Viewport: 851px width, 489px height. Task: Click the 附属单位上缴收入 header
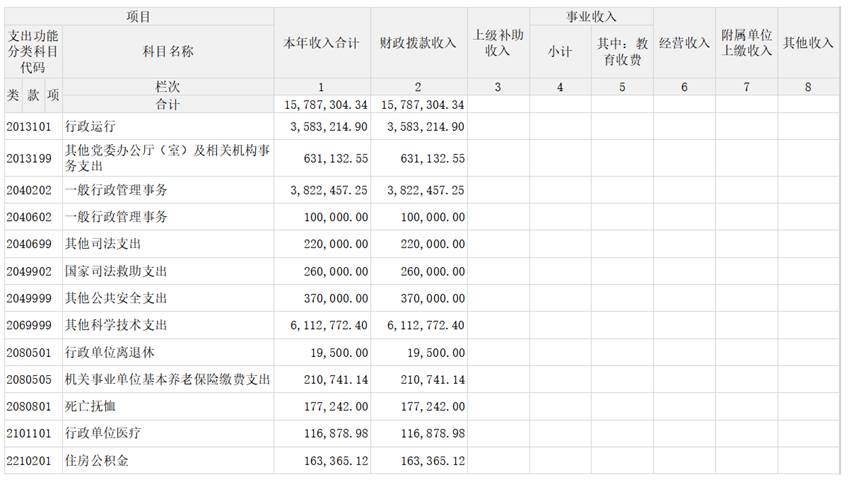[747, 44]
